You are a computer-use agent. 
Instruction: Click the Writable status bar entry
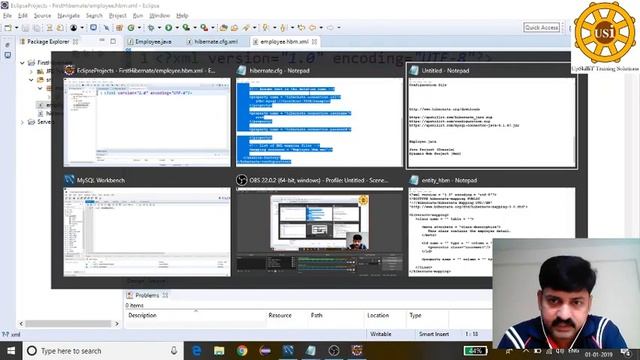click(381, 334)
